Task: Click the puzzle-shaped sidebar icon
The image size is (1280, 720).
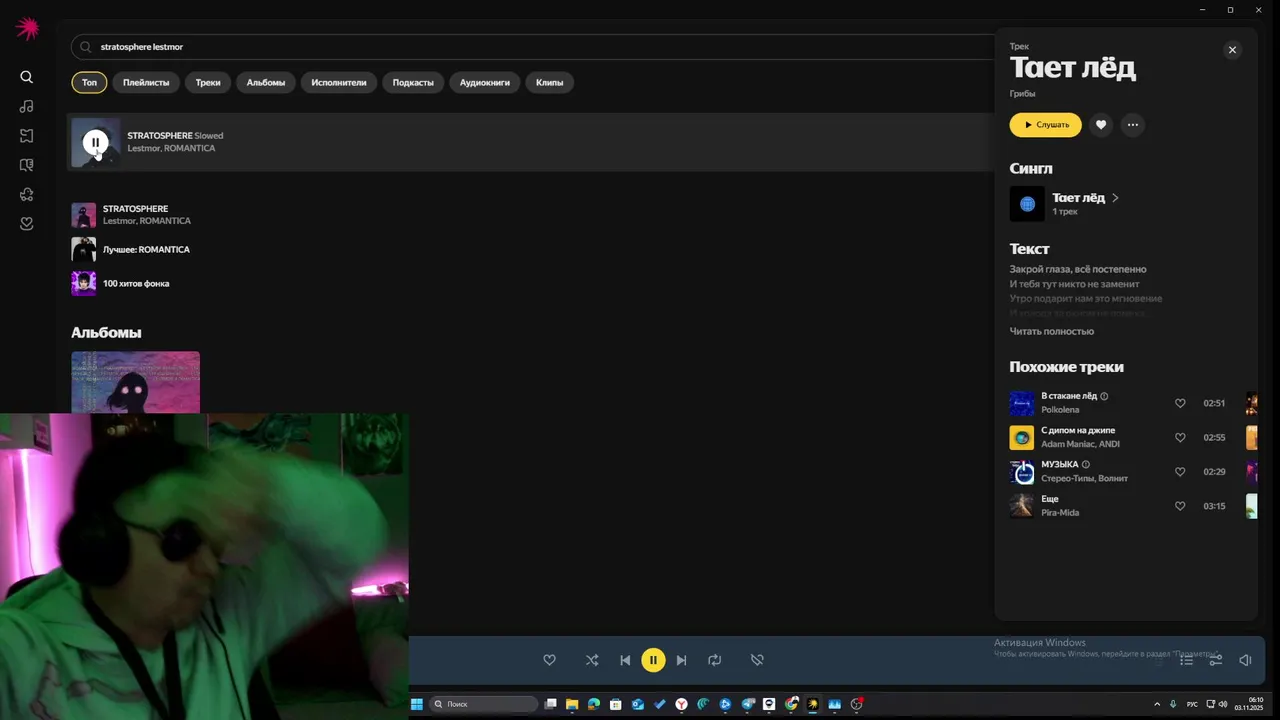Action: (27, 136)
